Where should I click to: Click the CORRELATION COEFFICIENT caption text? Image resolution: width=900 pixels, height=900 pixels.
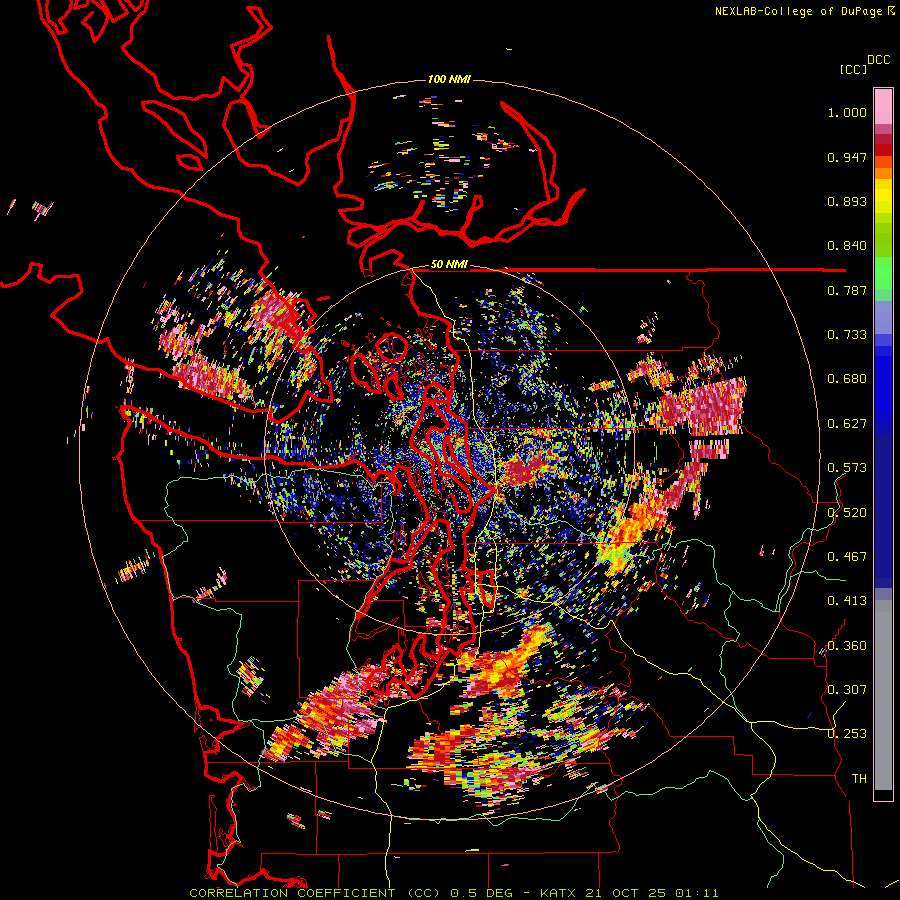[292, 893]
